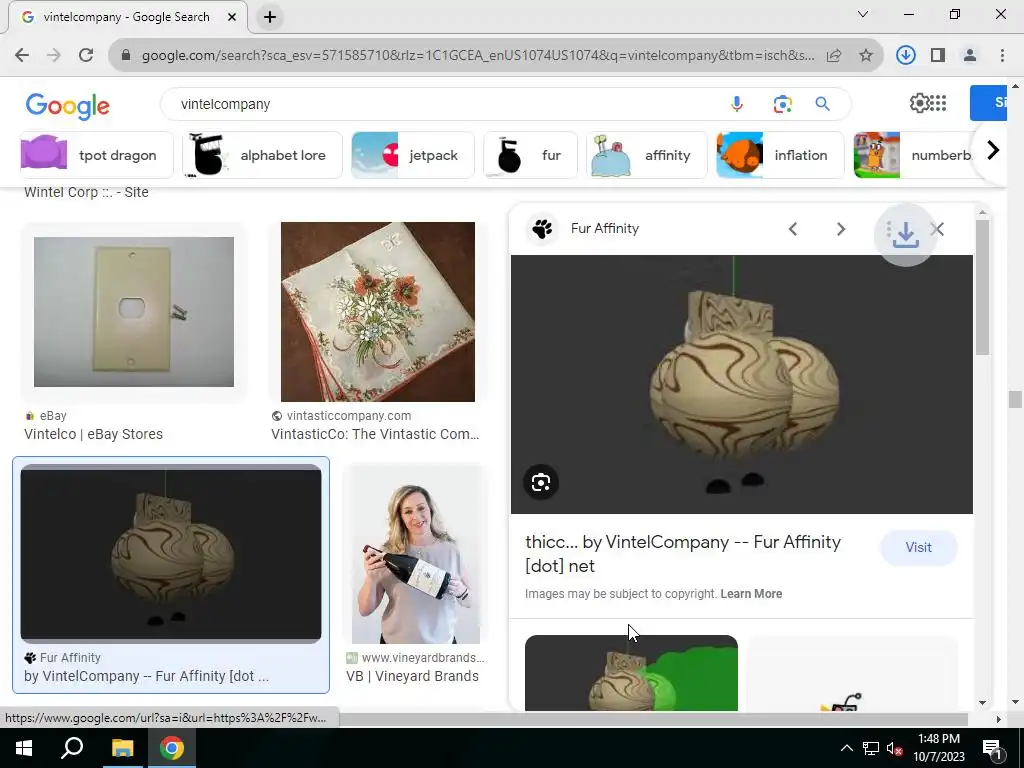Click the large preview image in the side panel
Screen dimensions: 1024x768
(741, 384)
